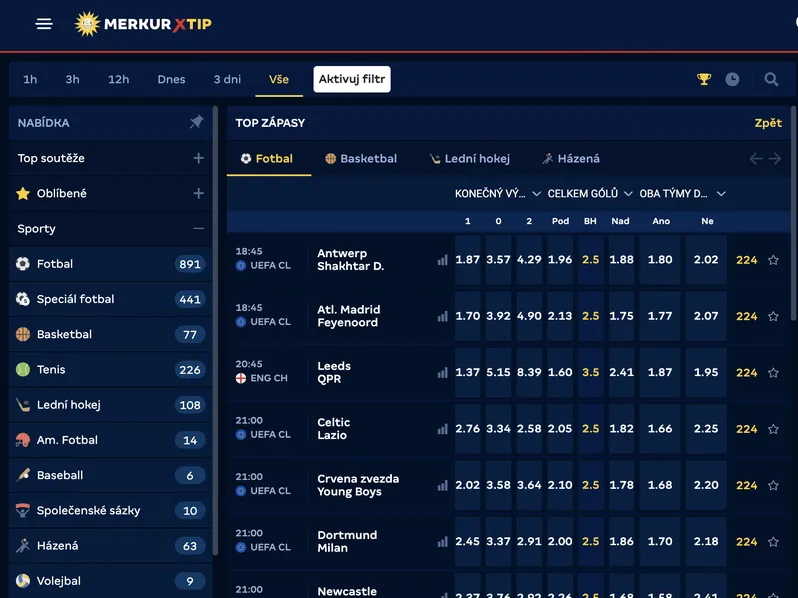
Task: Open the Celkem gólů market dropdown
Action: point(590,194)
